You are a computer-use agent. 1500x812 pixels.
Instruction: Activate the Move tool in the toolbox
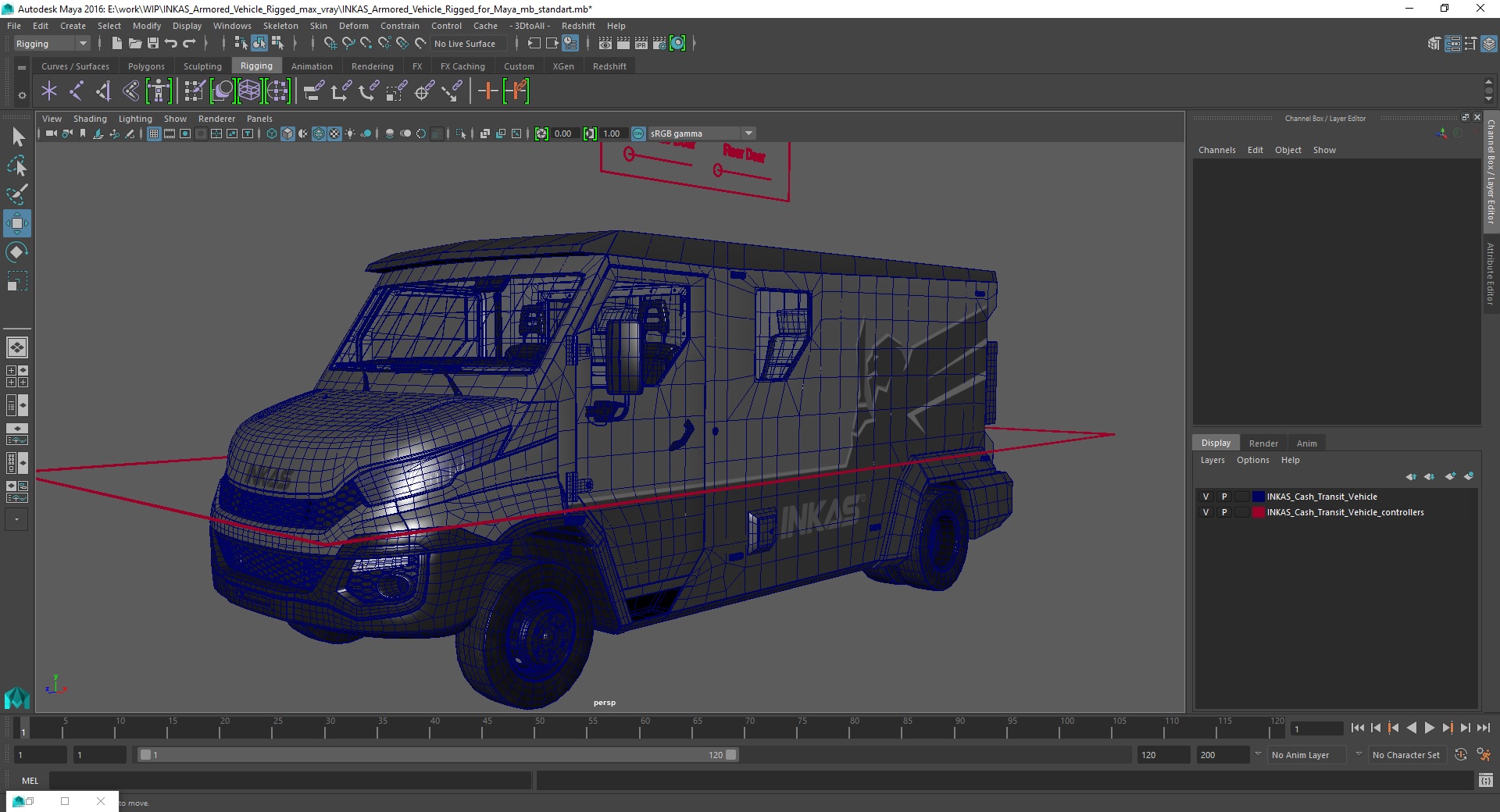pos(17,223)
